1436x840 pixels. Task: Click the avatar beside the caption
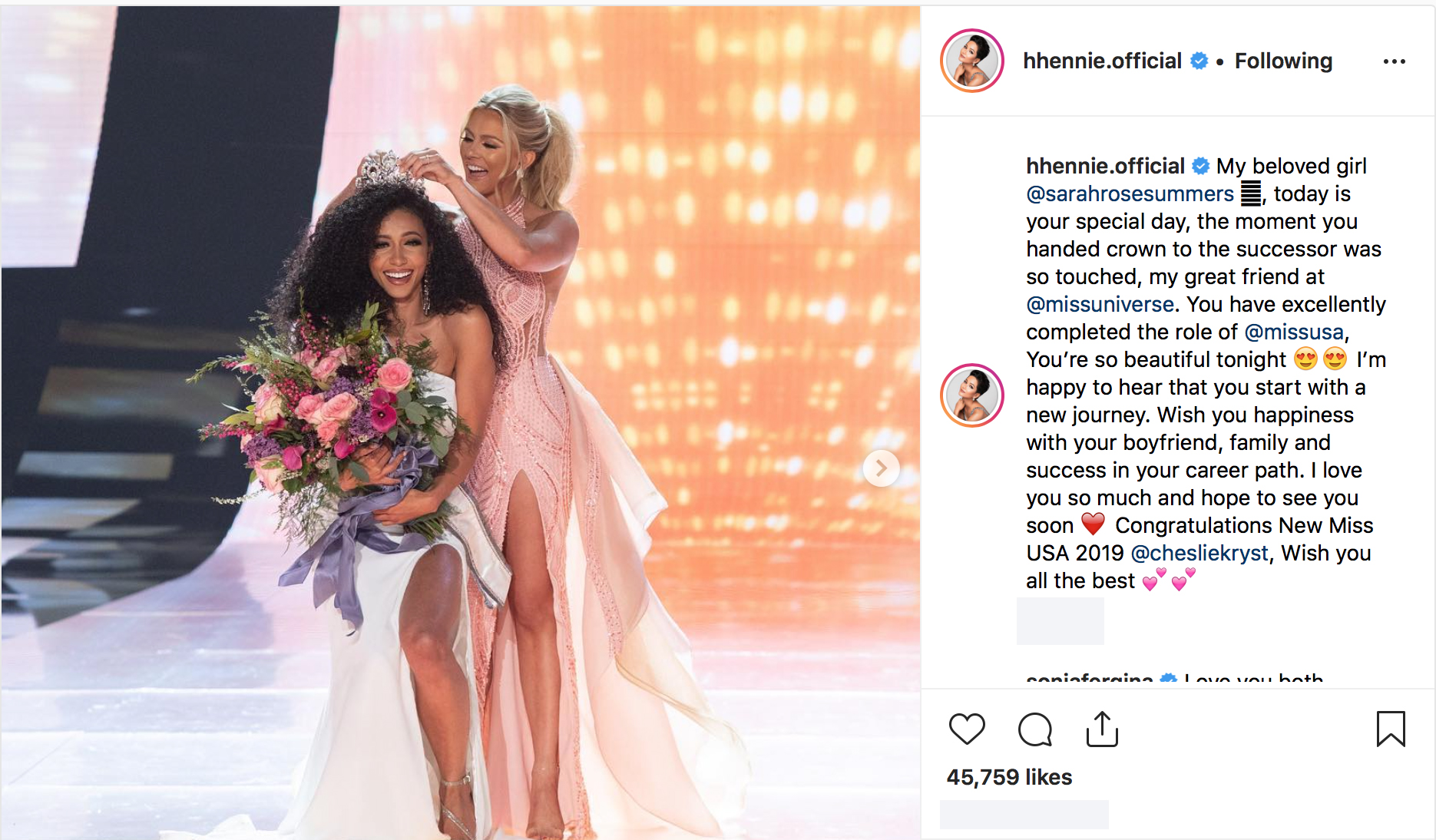coord(972,395)
